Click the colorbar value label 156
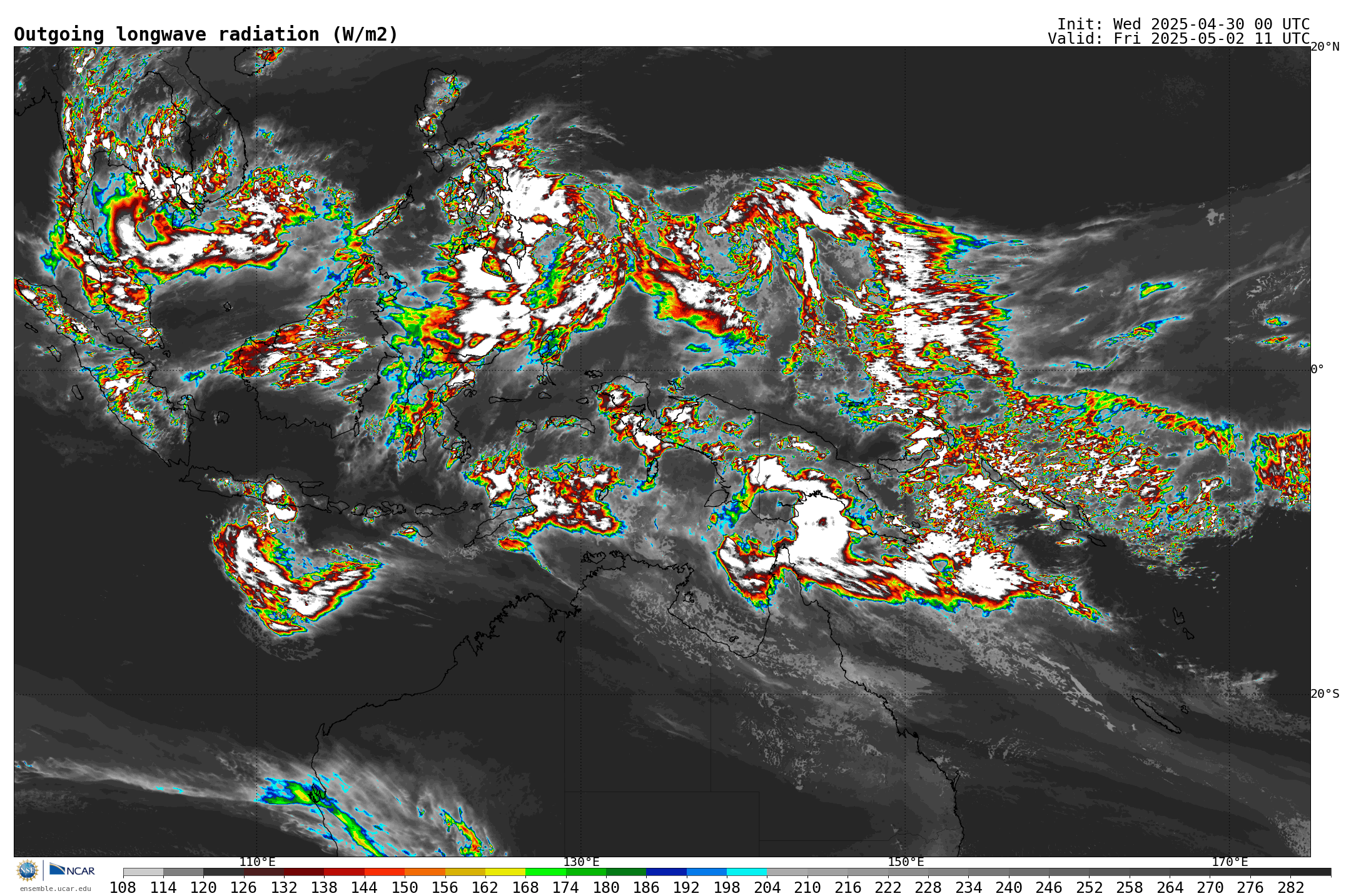 (445, 887)
